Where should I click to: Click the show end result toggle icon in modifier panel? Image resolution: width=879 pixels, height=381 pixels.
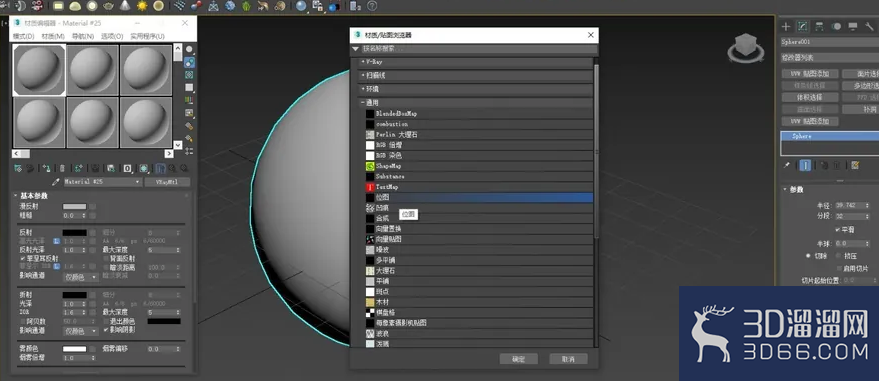[805, 165]
